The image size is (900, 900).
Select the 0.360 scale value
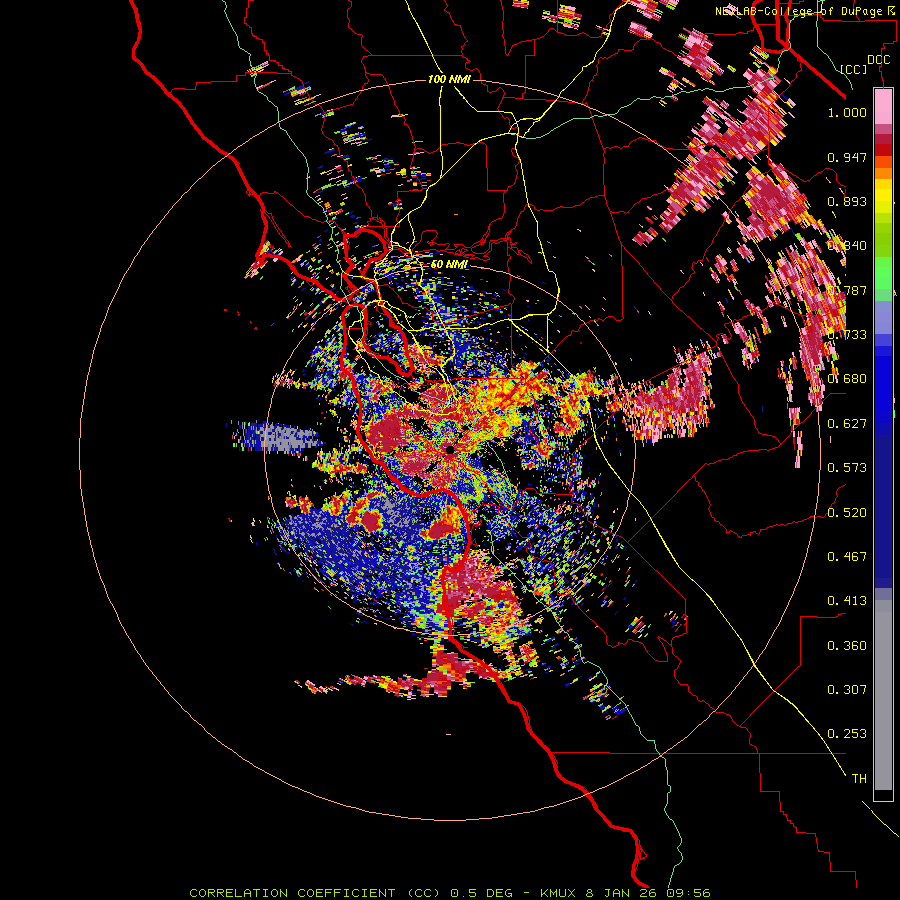point(847,645)
